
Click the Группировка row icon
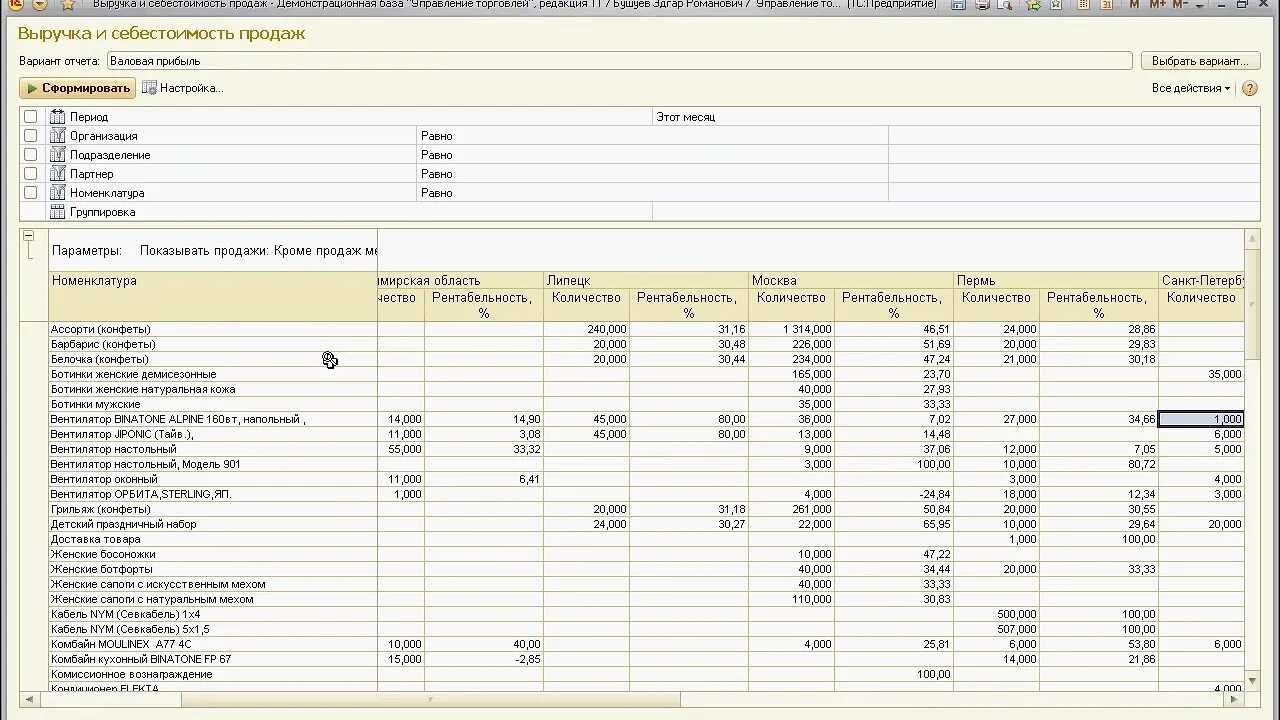pyautogui.click(x=57, y=212)
